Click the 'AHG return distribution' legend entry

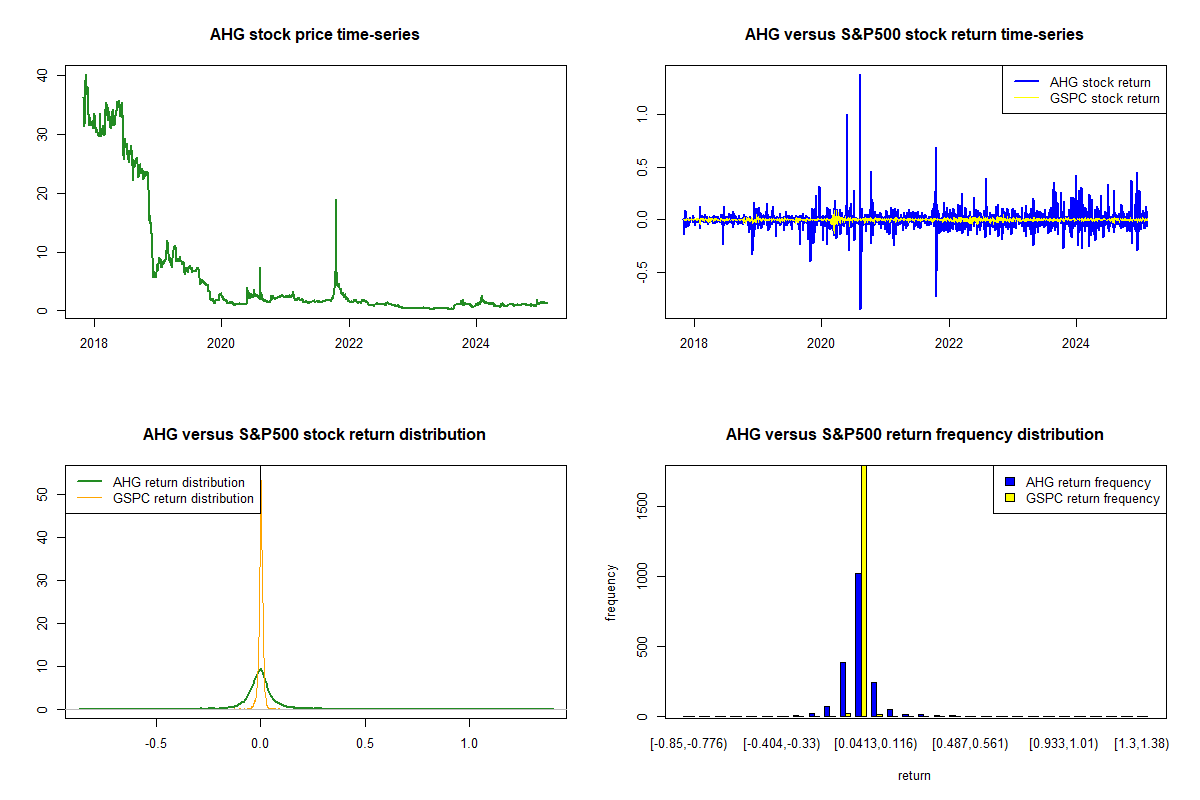tap(179, 482)
